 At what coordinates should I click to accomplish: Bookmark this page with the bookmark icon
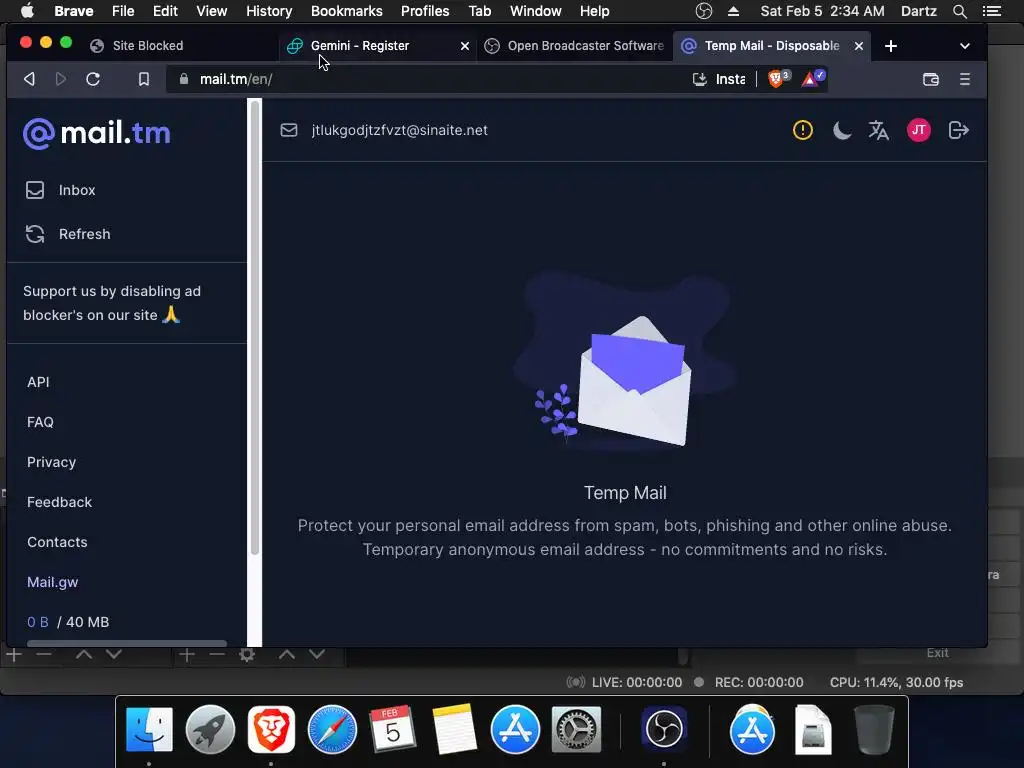click(x=144, y=79)
